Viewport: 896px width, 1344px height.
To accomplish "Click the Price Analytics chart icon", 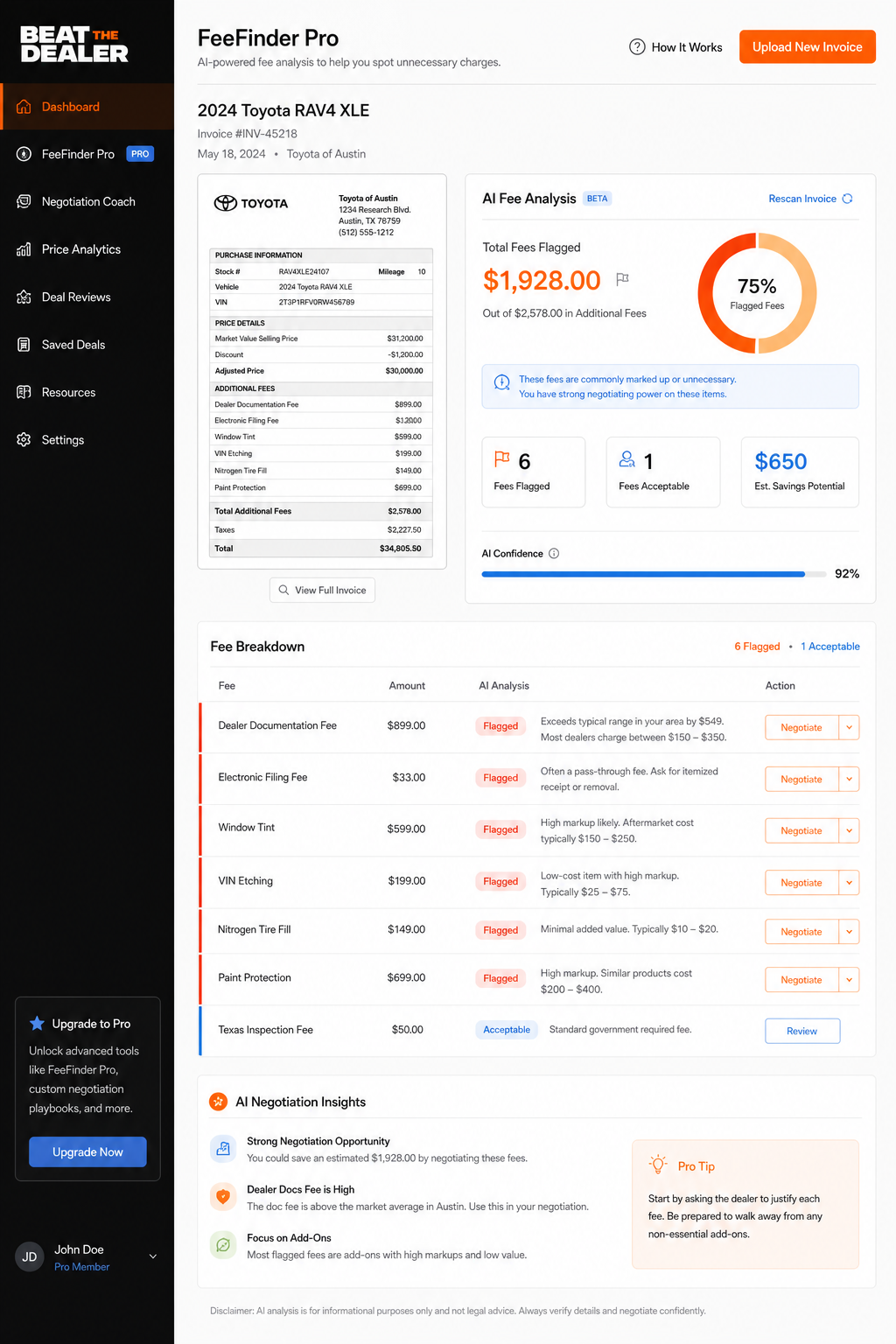I will click(24, 249).
